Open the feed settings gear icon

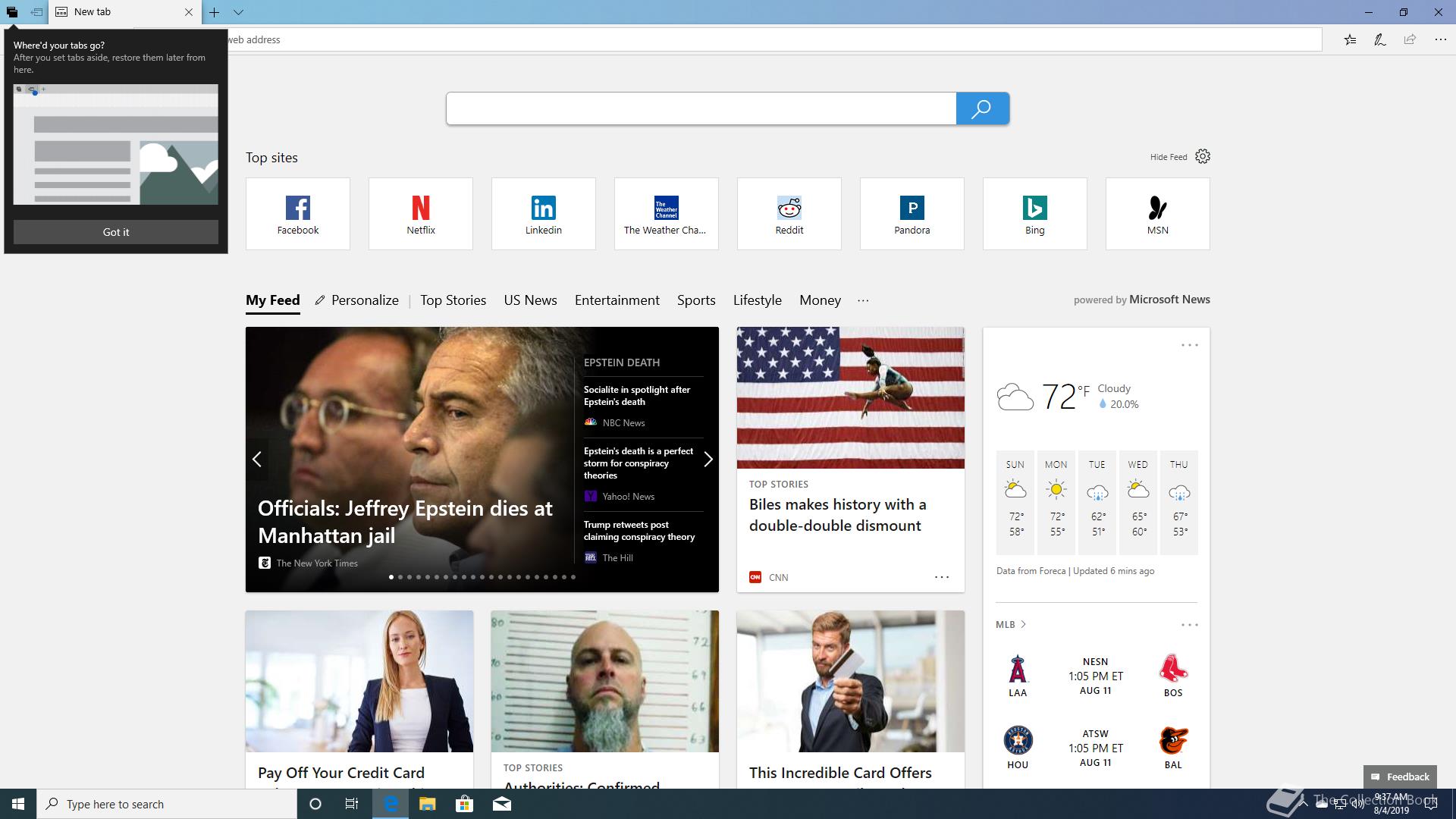(1203, 156)
